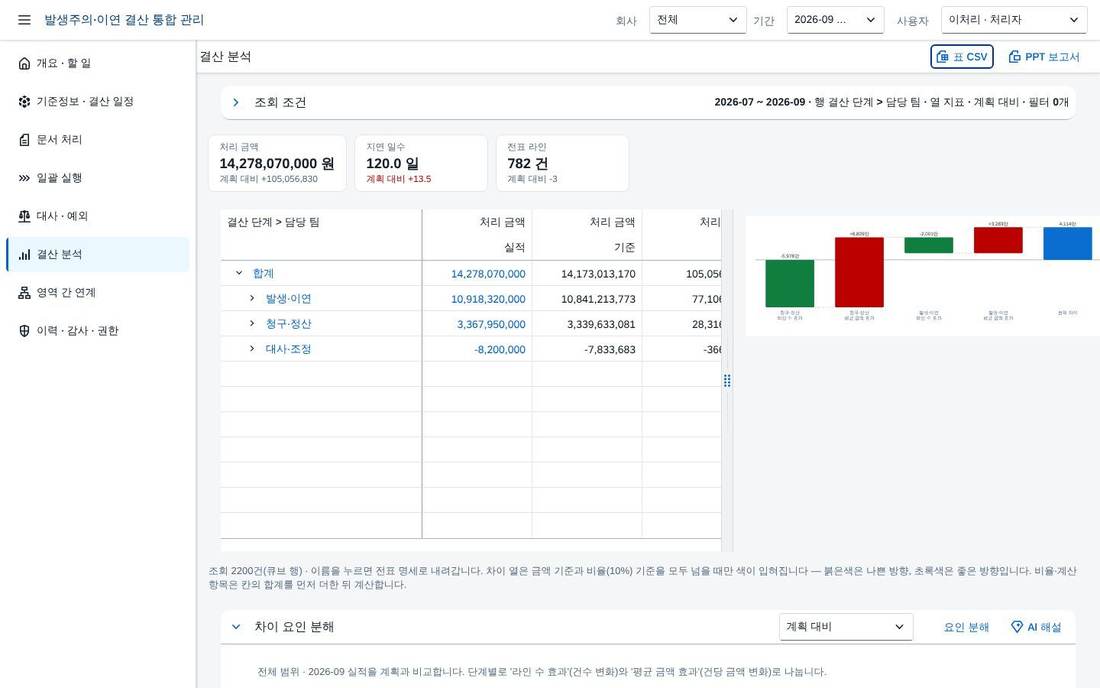Open the 사용자 dropdown showing 이처리 · 처리자

click(1014, 20)
